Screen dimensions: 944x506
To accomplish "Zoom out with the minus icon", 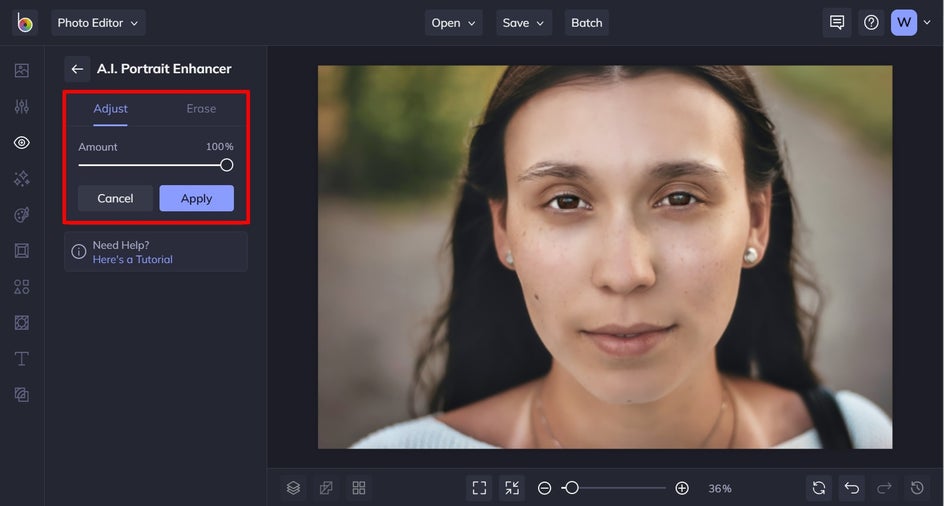I will (x=544, y=488).
